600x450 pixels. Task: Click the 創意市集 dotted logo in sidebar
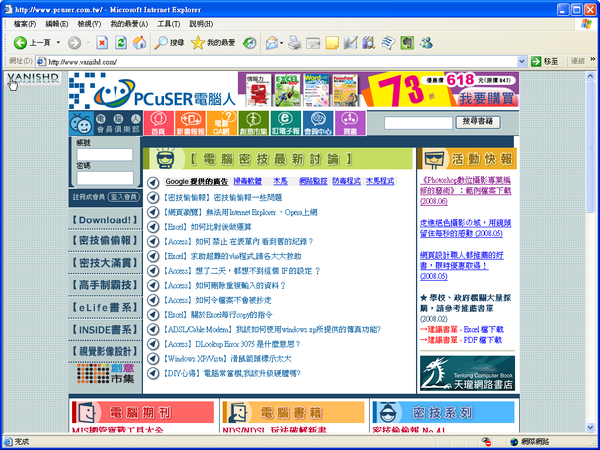pyautogui.click(x=105, y=374)
